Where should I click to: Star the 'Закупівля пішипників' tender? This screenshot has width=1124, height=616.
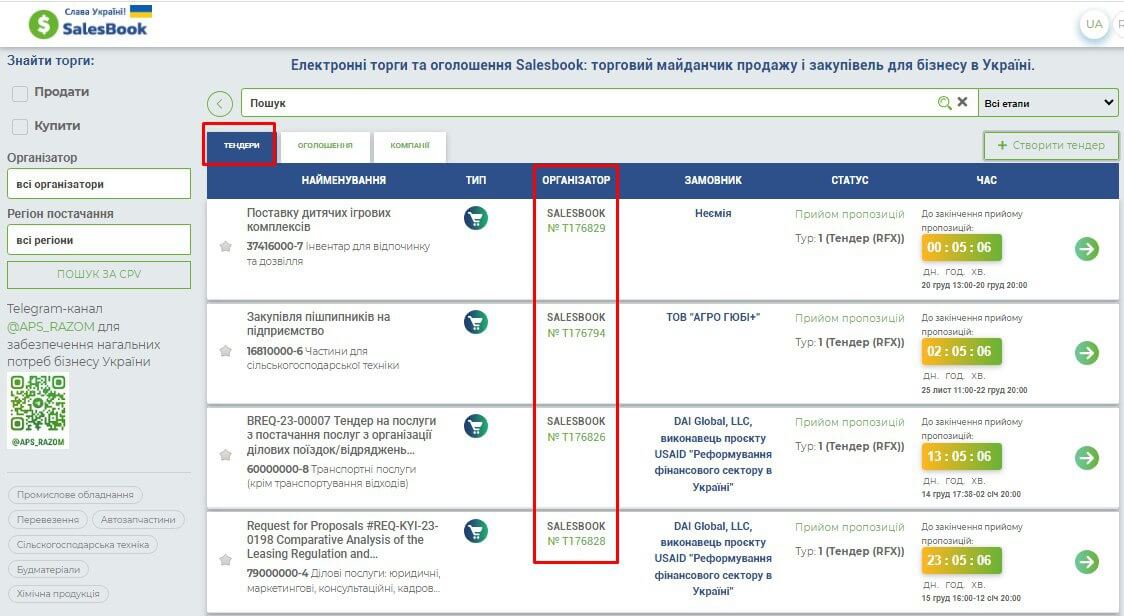(226, 351)
